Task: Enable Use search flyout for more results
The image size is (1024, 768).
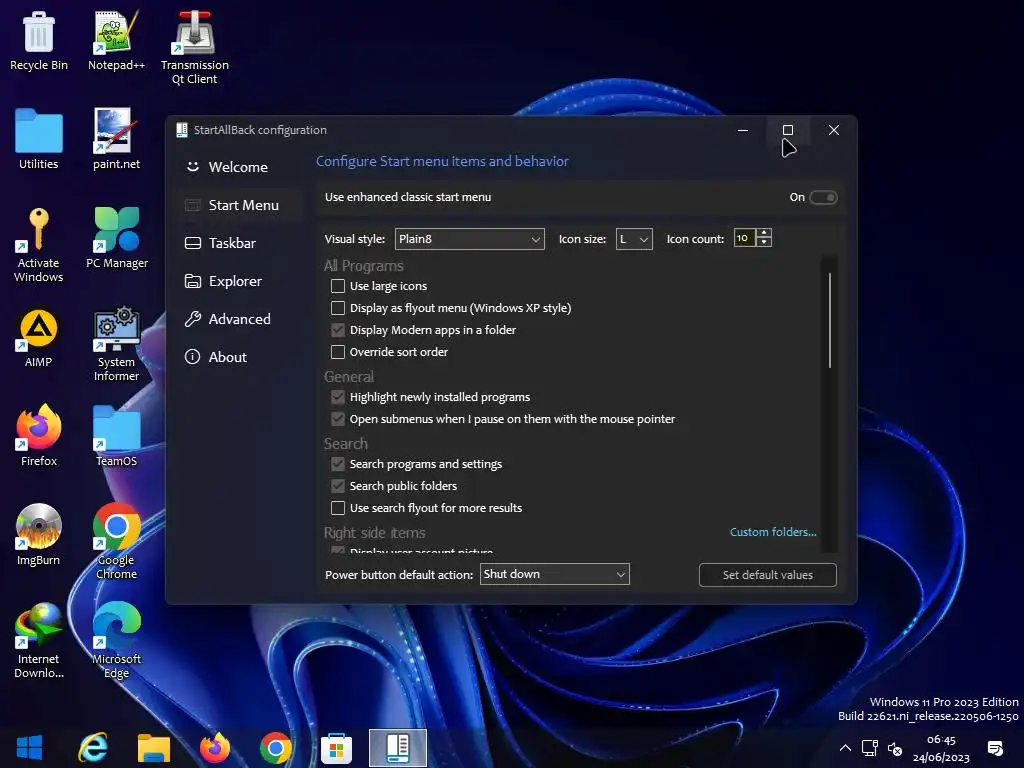Action: pyautogui.click(x=338, y=508)
